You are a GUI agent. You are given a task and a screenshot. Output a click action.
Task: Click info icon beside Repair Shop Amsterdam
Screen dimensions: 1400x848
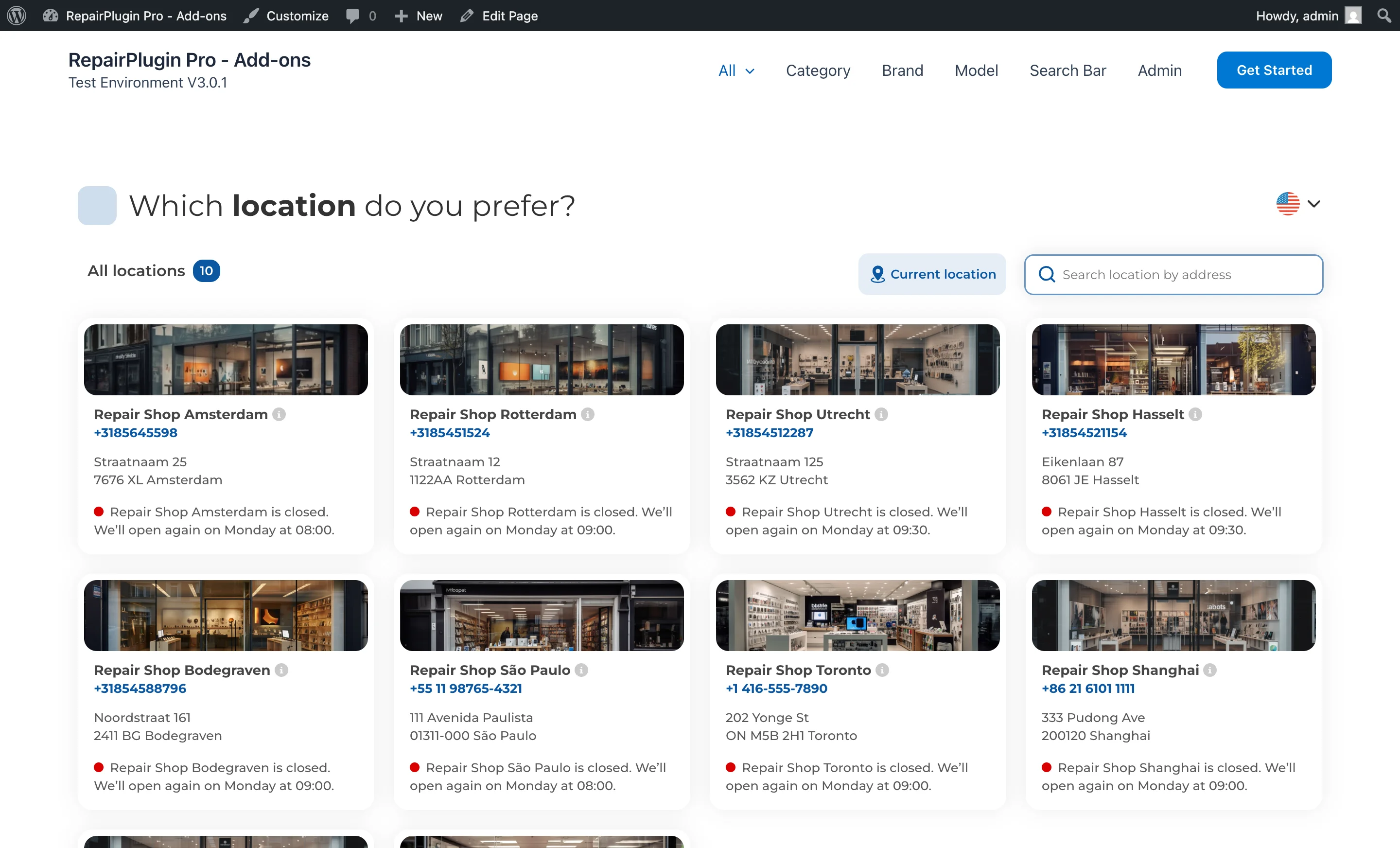click(x=279, y=414)
